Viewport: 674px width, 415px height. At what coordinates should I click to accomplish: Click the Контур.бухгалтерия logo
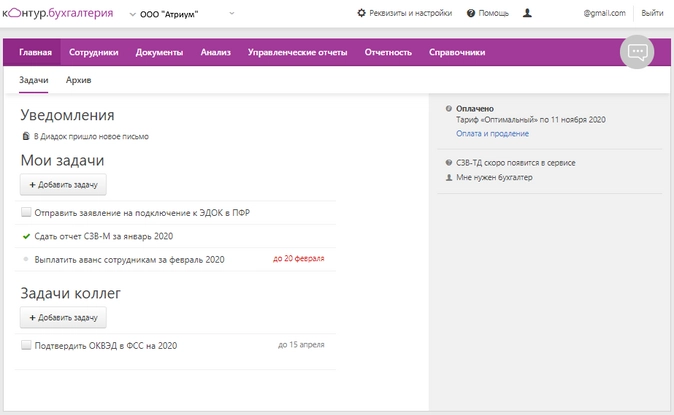[58, 13]
